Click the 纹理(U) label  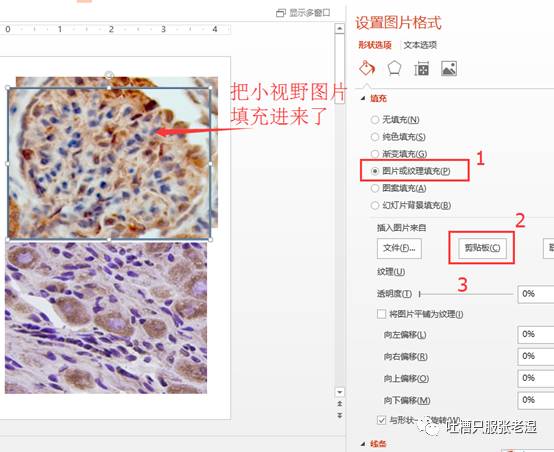[391, 272]
